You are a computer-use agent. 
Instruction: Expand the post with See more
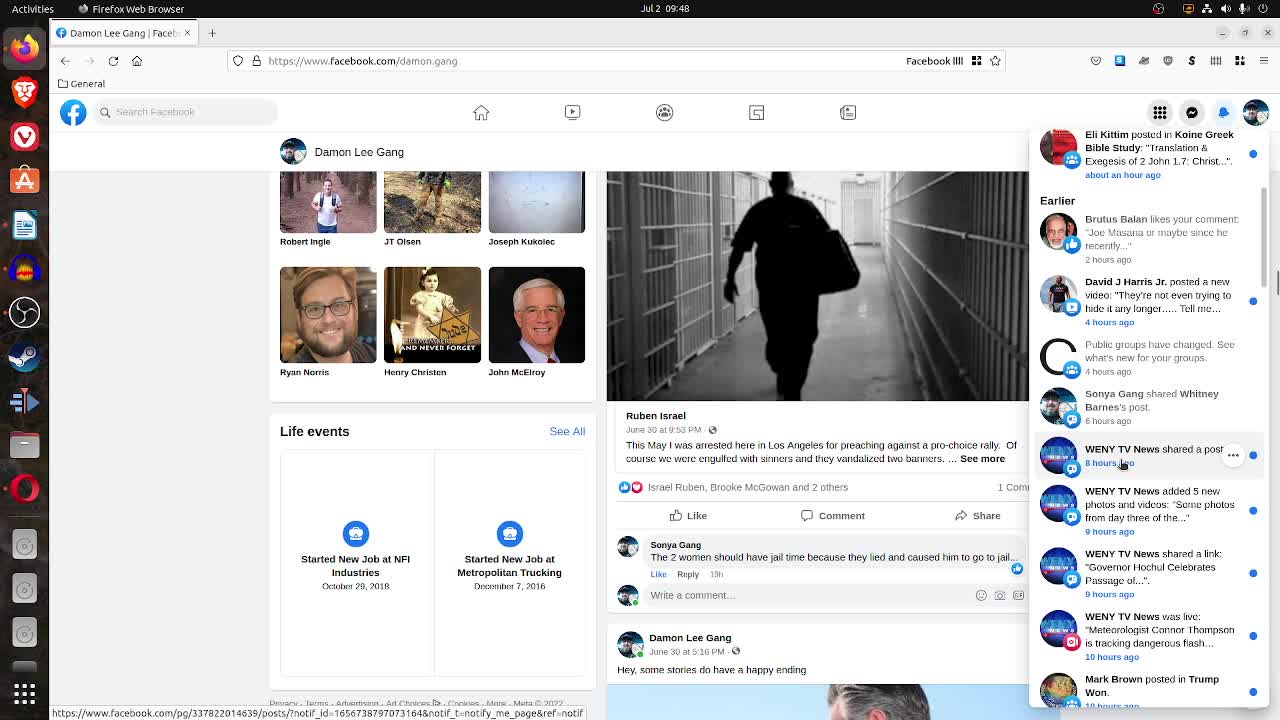982,459
